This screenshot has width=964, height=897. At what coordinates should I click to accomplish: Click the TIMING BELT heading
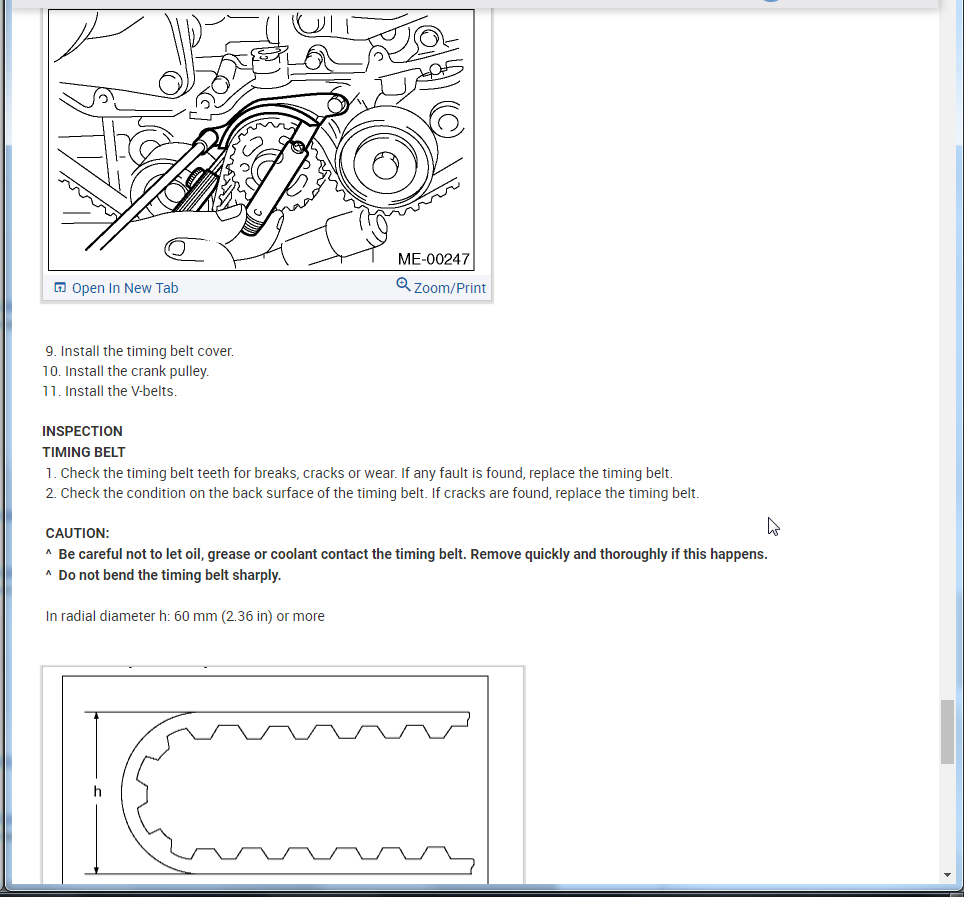click(84, 452)
